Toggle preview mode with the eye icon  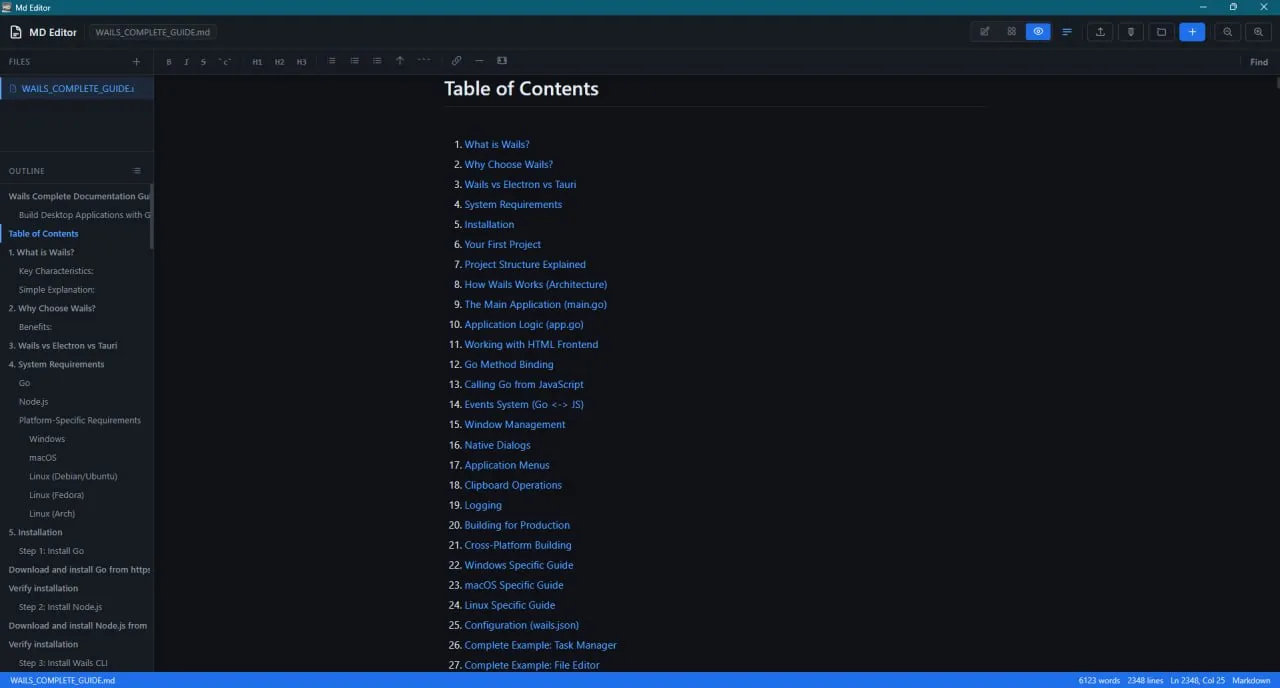coord(1038,32)
